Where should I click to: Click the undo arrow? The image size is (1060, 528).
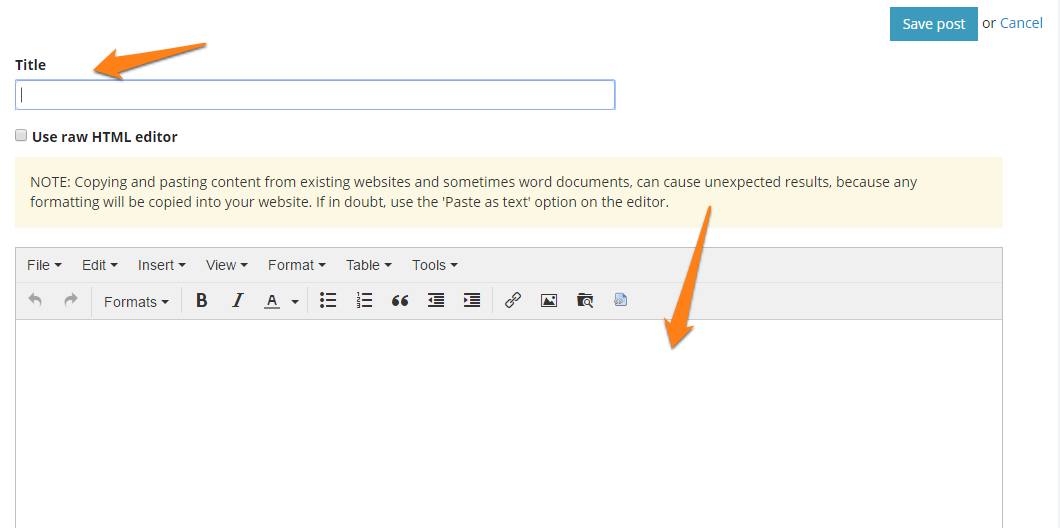click(x=35, y=300)
